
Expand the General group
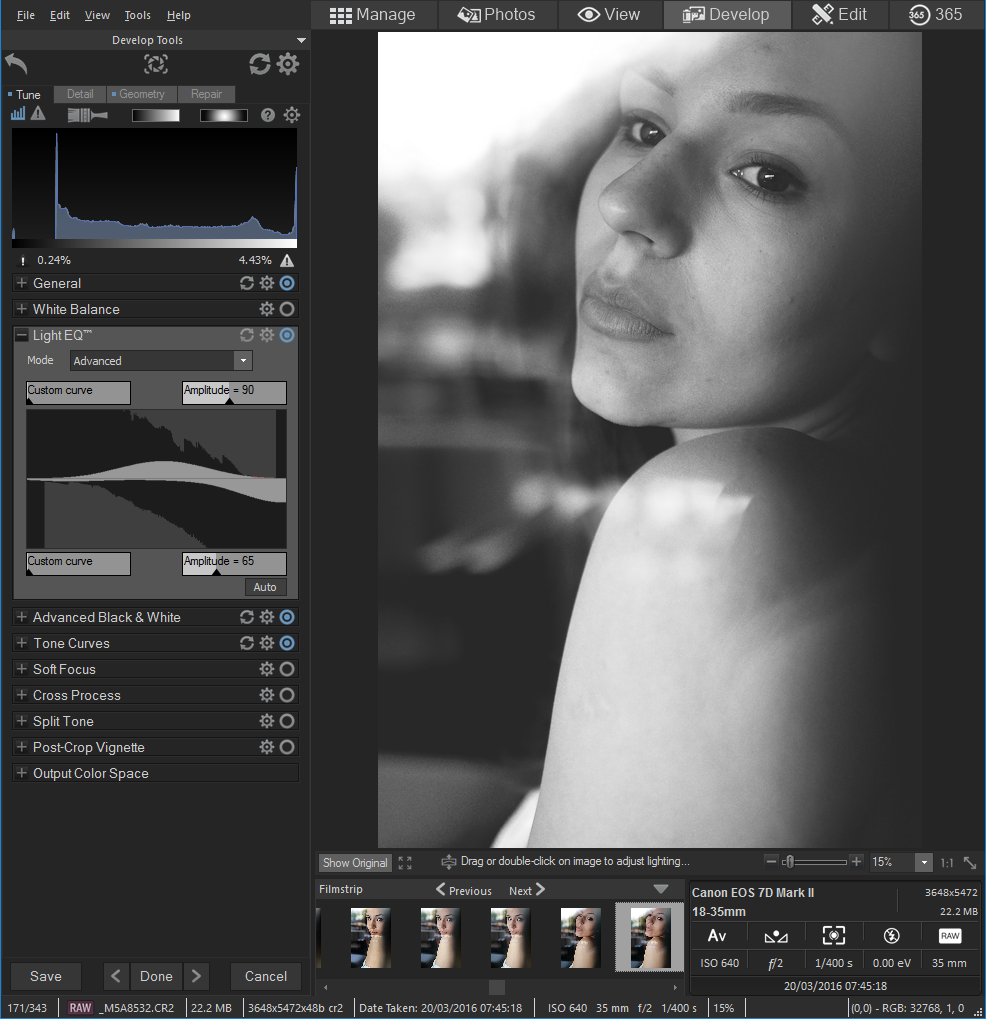coord(21,283)
